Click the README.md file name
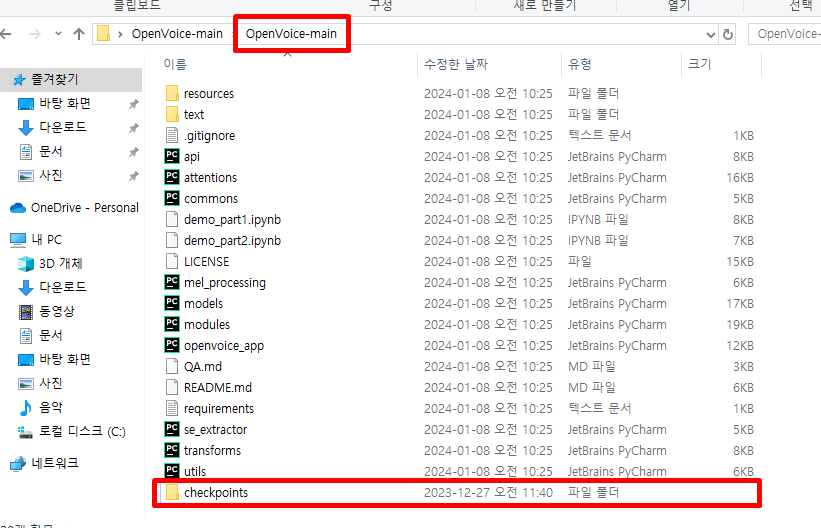 coord(218,388)
